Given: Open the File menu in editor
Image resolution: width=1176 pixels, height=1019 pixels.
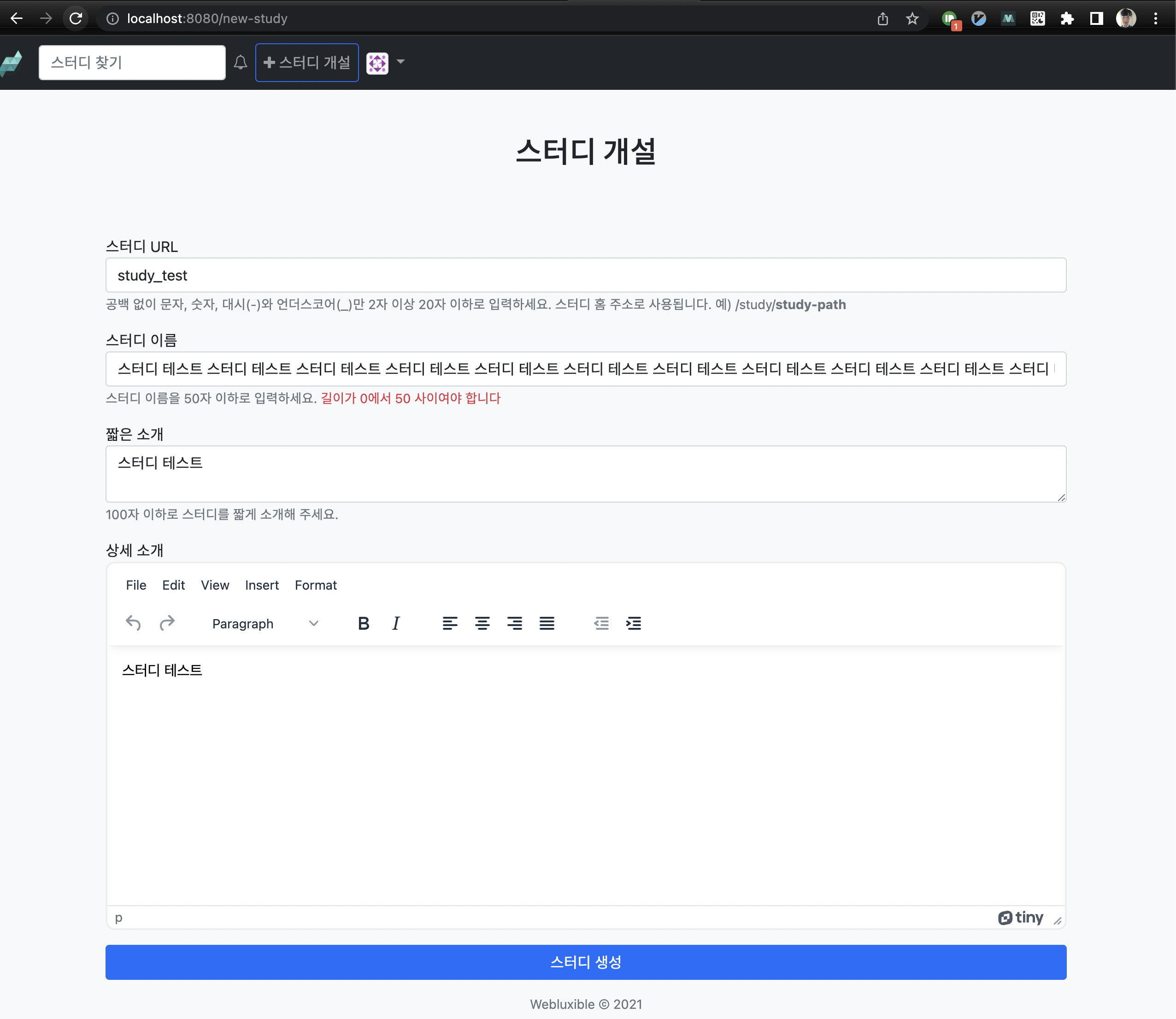Looking at the screenshot, I should [x=136, y=585].
